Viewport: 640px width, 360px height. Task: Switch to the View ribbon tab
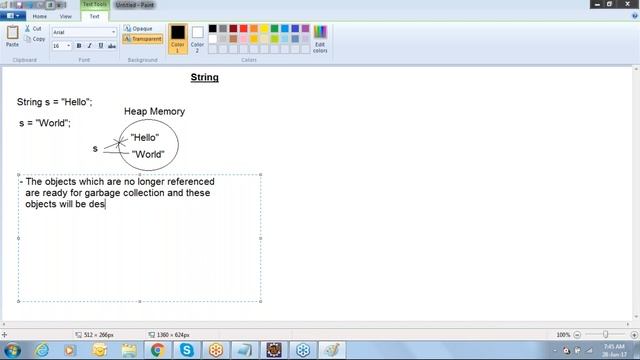click(66, 16)
